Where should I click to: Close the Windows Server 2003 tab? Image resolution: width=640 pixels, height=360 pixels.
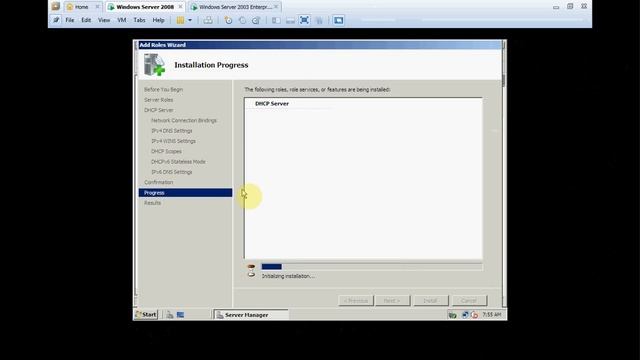(x=276, y=7)
